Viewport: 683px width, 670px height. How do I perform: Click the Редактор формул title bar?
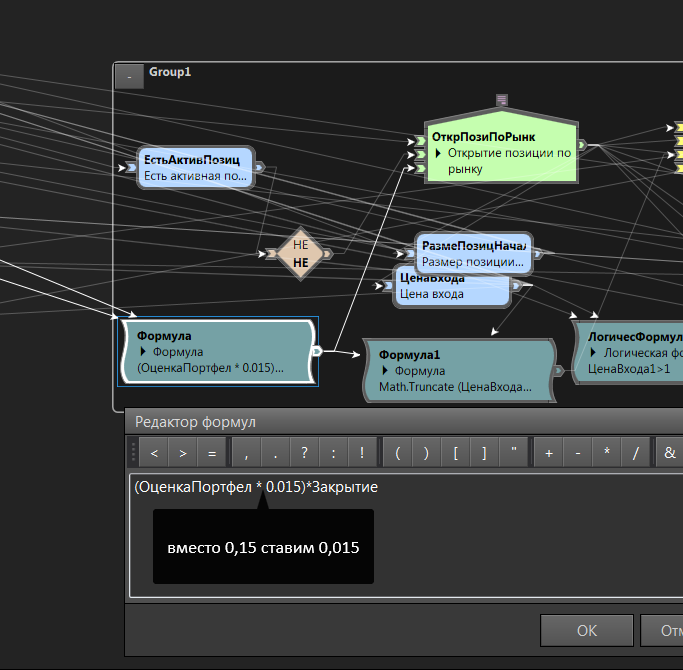coord(404,421)
